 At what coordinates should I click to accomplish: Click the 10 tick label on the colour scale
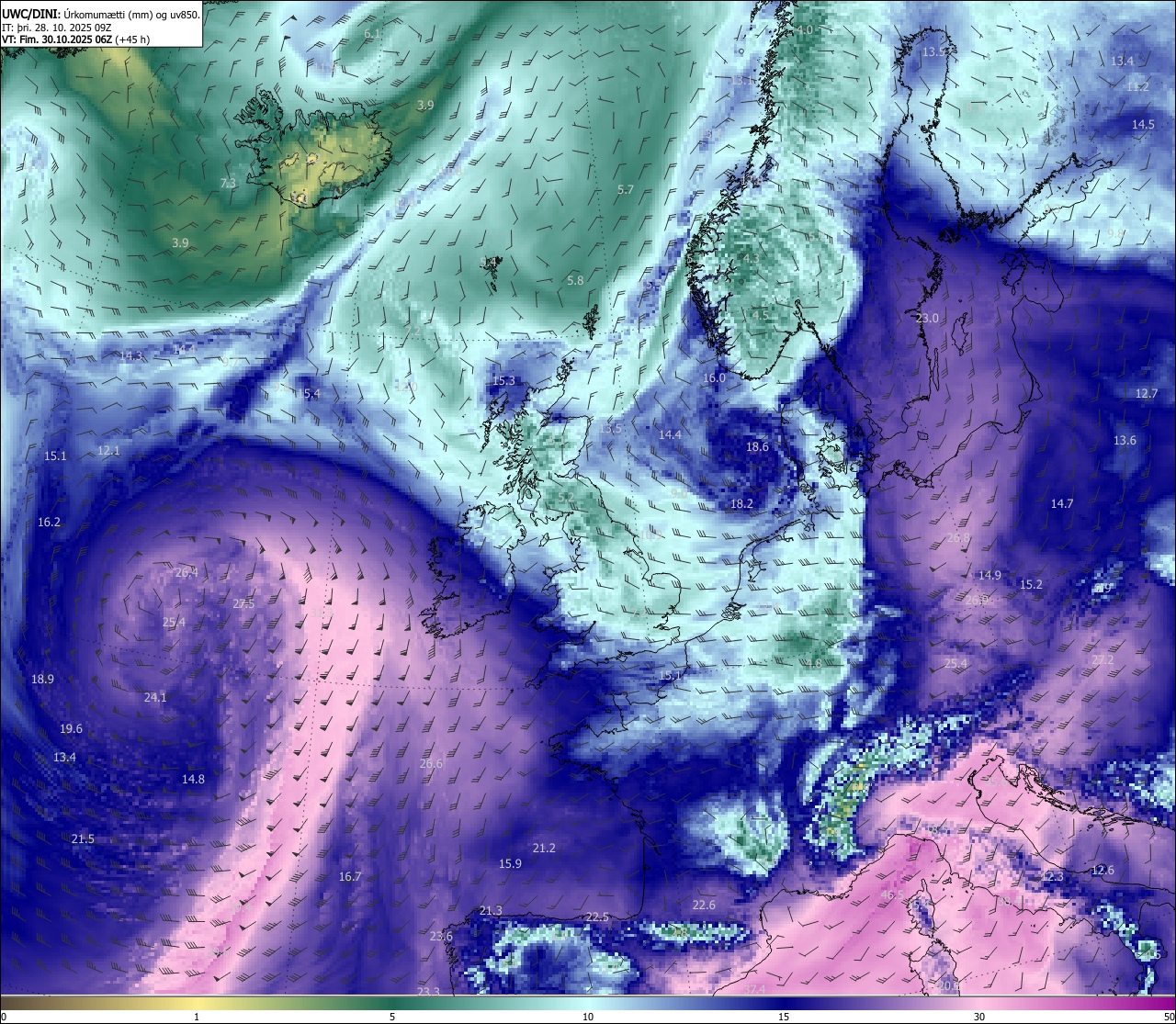click(588, 1017)
